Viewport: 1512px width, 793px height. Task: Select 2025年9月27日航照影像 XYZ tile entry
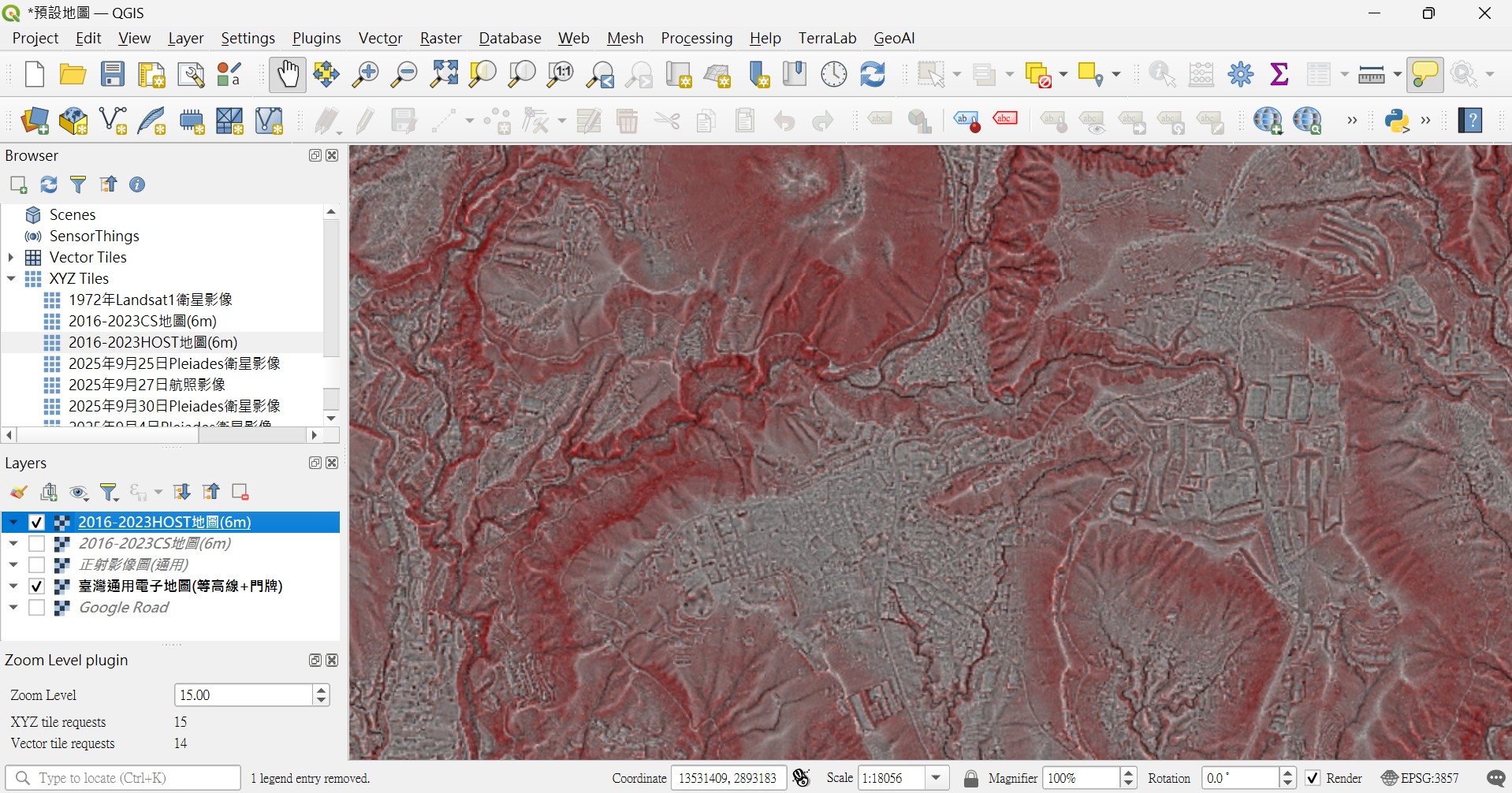click(x=147, y=385)
